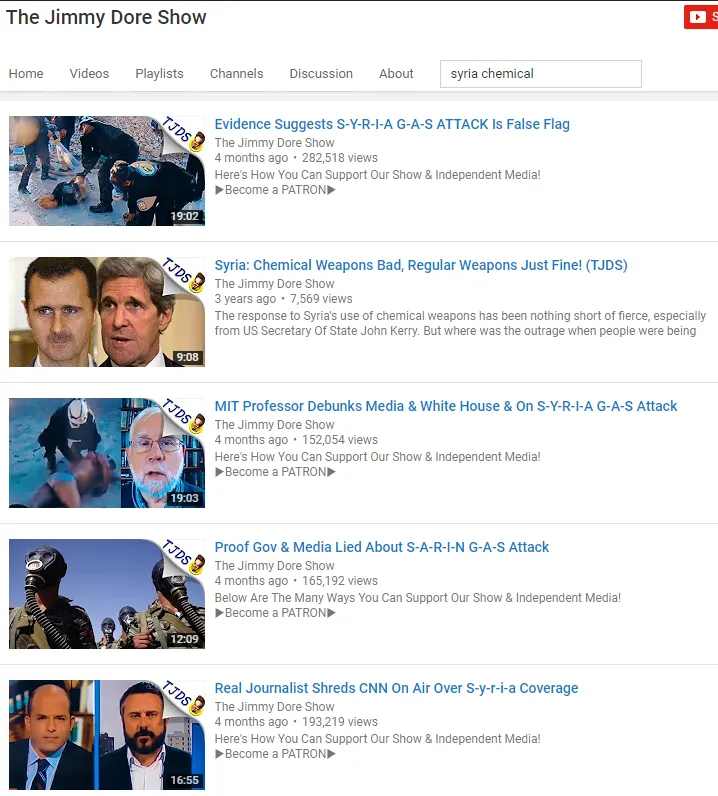
Task: Click channel name under 'Syria: Chemical Weapons' video
Action: (x=275, y=284)
